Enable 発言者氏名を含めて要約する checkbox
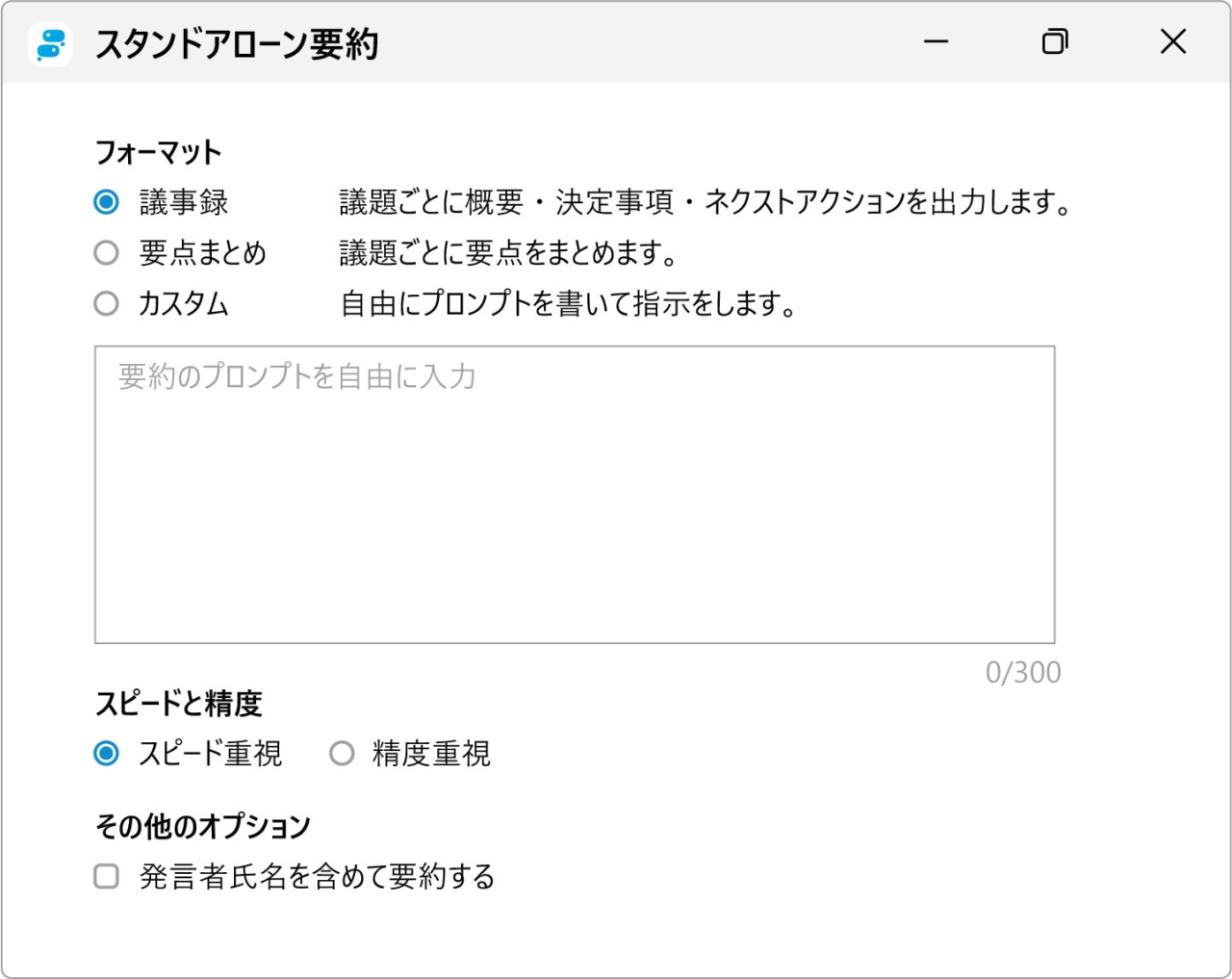This screenshot has width=1232, height=979. point(107,876)
